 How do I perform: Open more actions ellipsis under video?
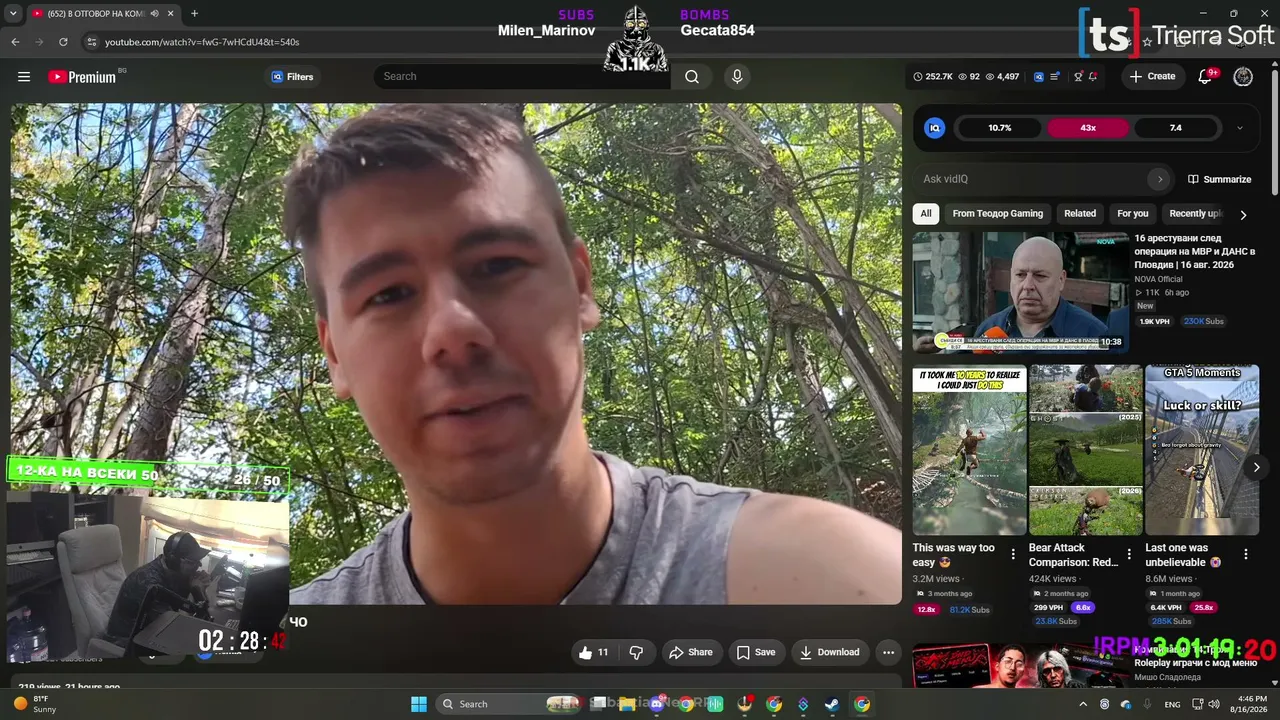click(888, 652)
